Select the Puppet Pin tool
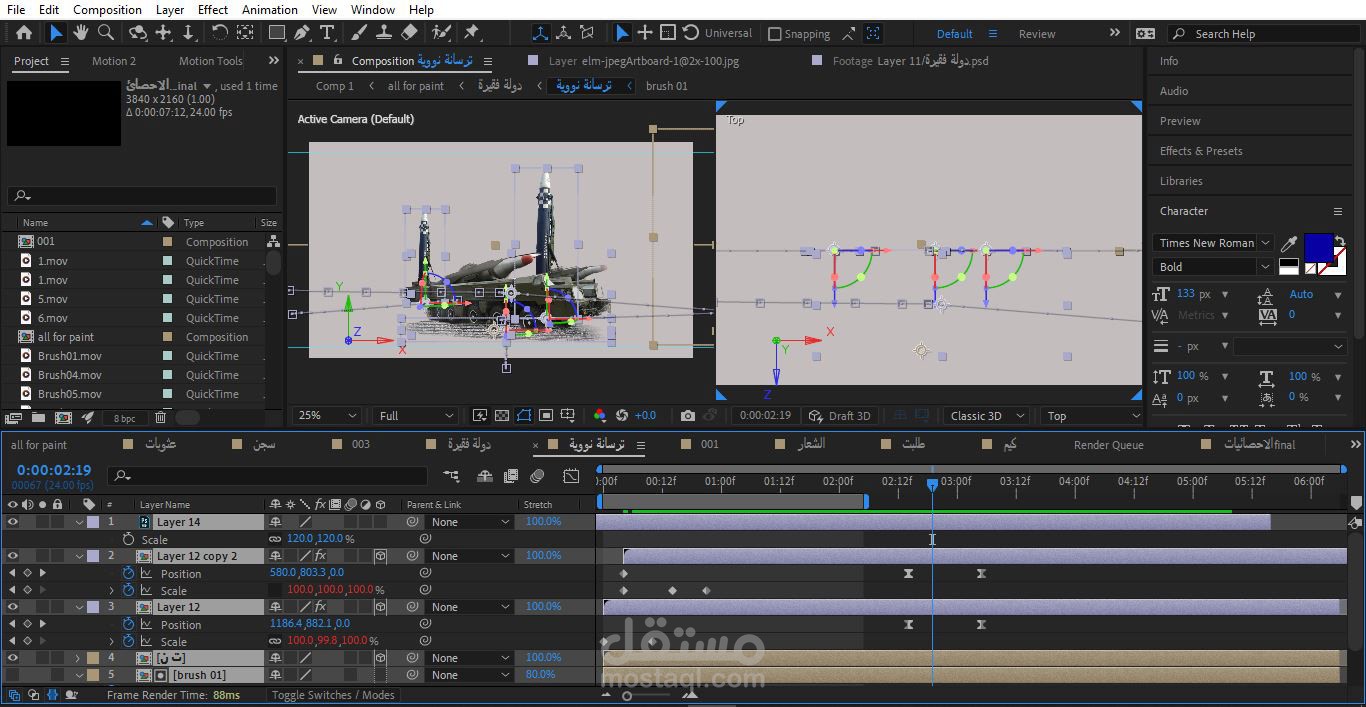This screenshot has height=707, width=1366. 471,33
